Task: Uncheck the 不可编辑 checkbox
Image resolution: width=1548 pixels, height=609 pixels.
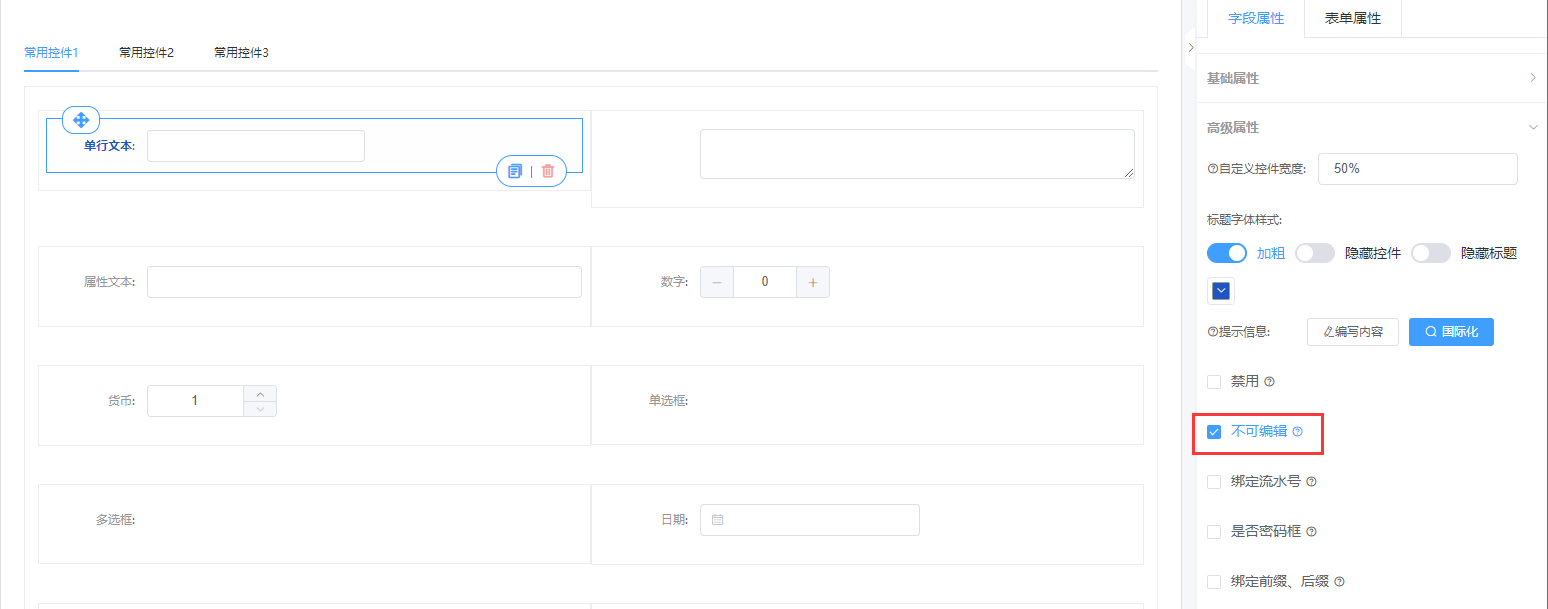Action: [x=1214, y=432]
